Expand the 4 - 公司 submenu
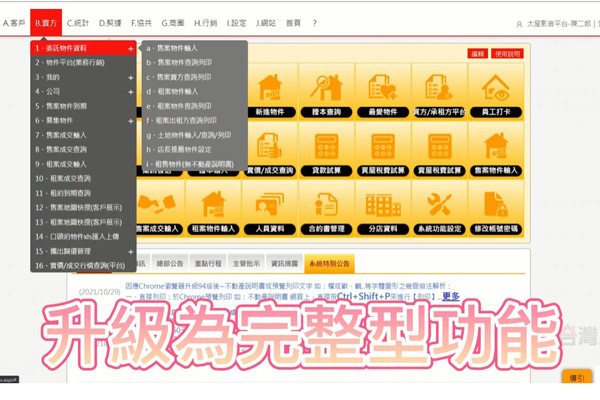600x400 pixels. pyautogui.click(x=130, y=91)
